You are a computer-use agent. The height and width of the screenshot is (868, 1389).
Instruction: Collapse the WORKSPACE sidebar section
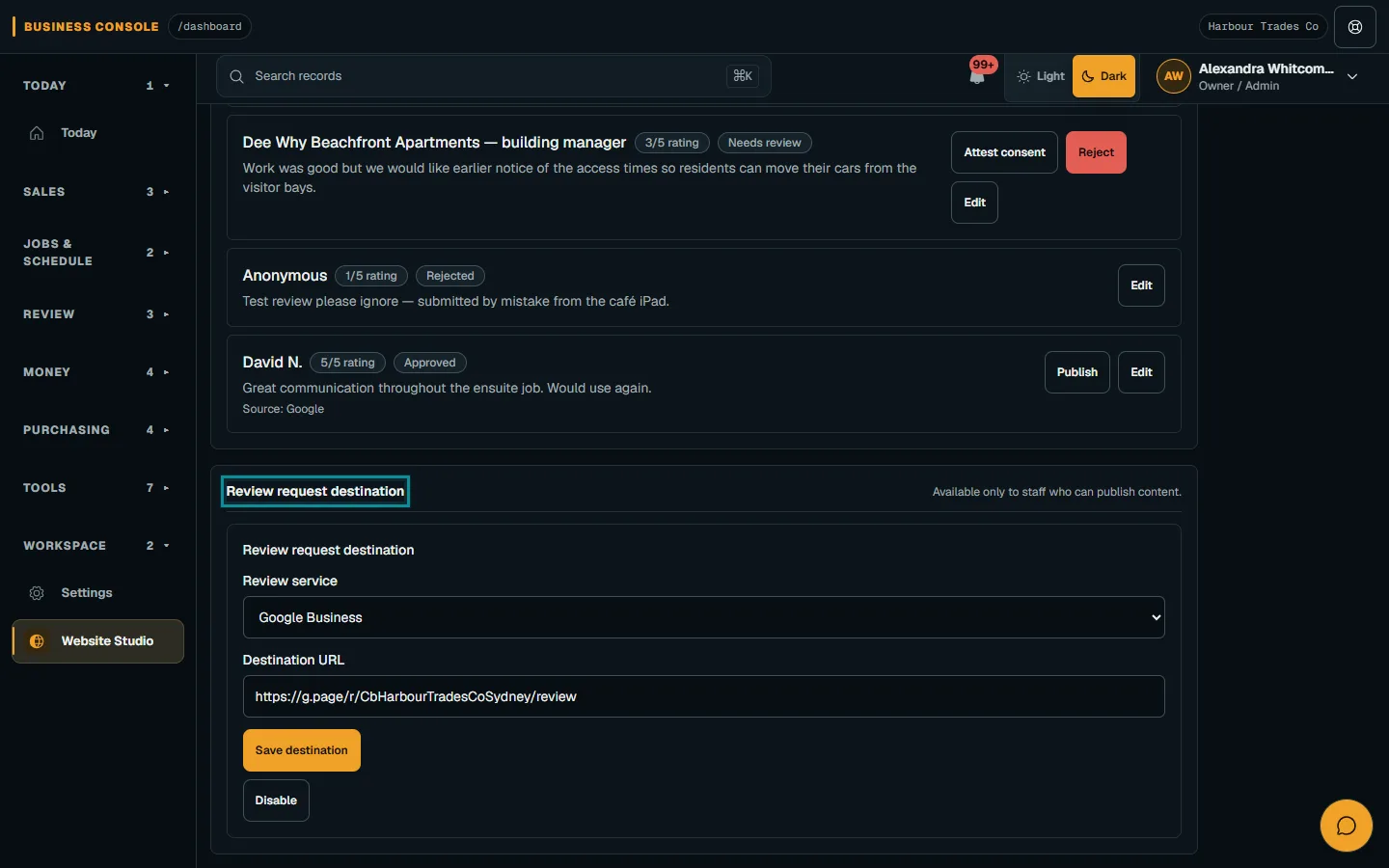pos(96,546)
